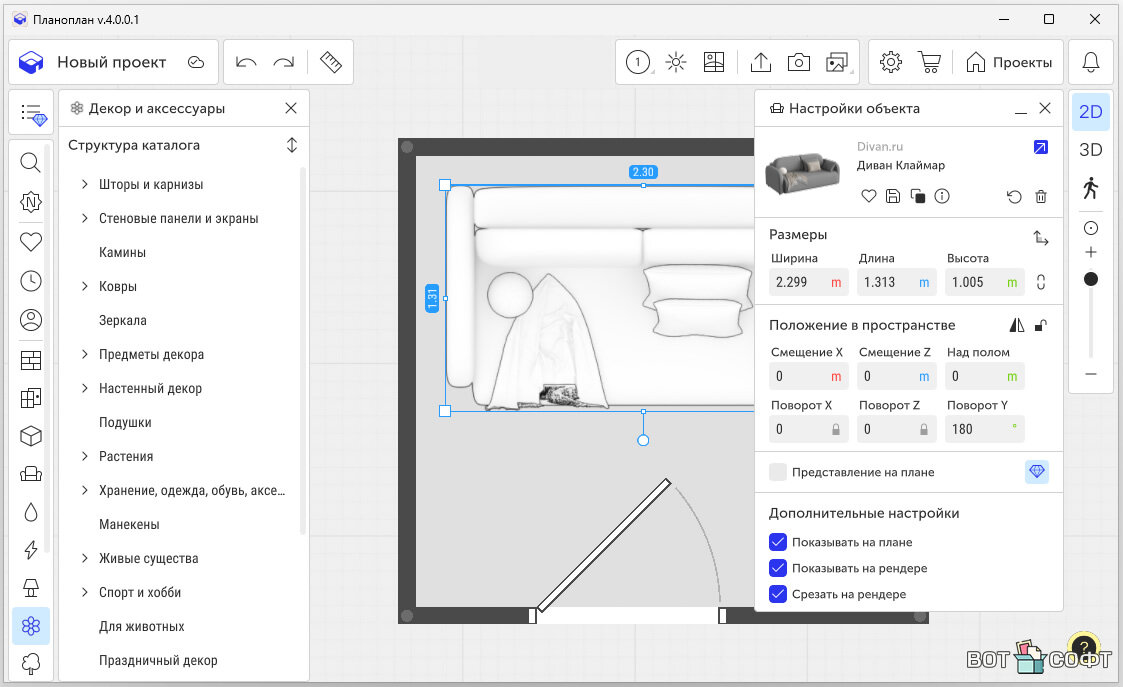Enable 'Представление на плане' checkbox
The height and width of the screenshot is (687, 1123).
coord(778,472)
